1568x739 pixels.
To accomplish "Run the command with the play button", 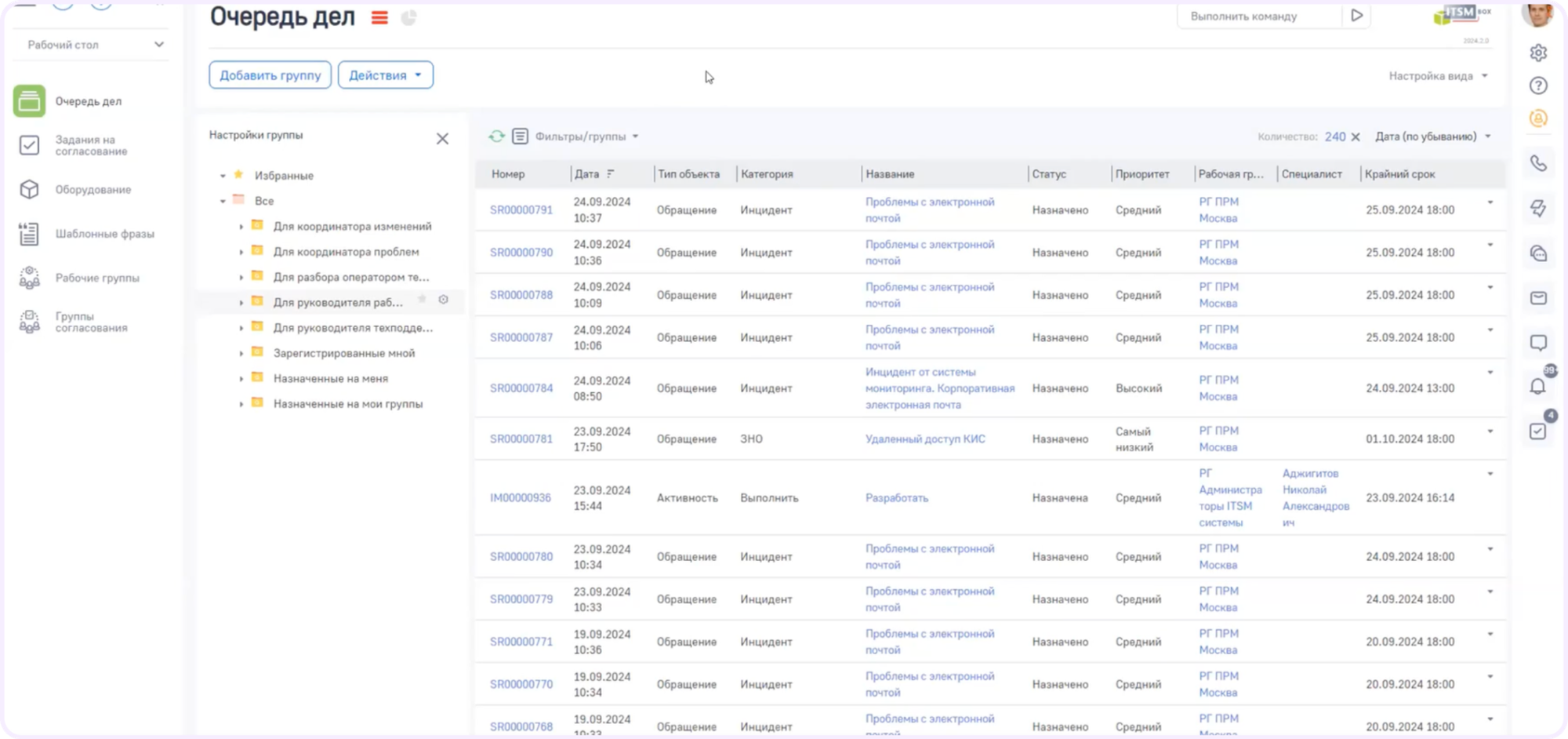I will tap(1356, 16).
